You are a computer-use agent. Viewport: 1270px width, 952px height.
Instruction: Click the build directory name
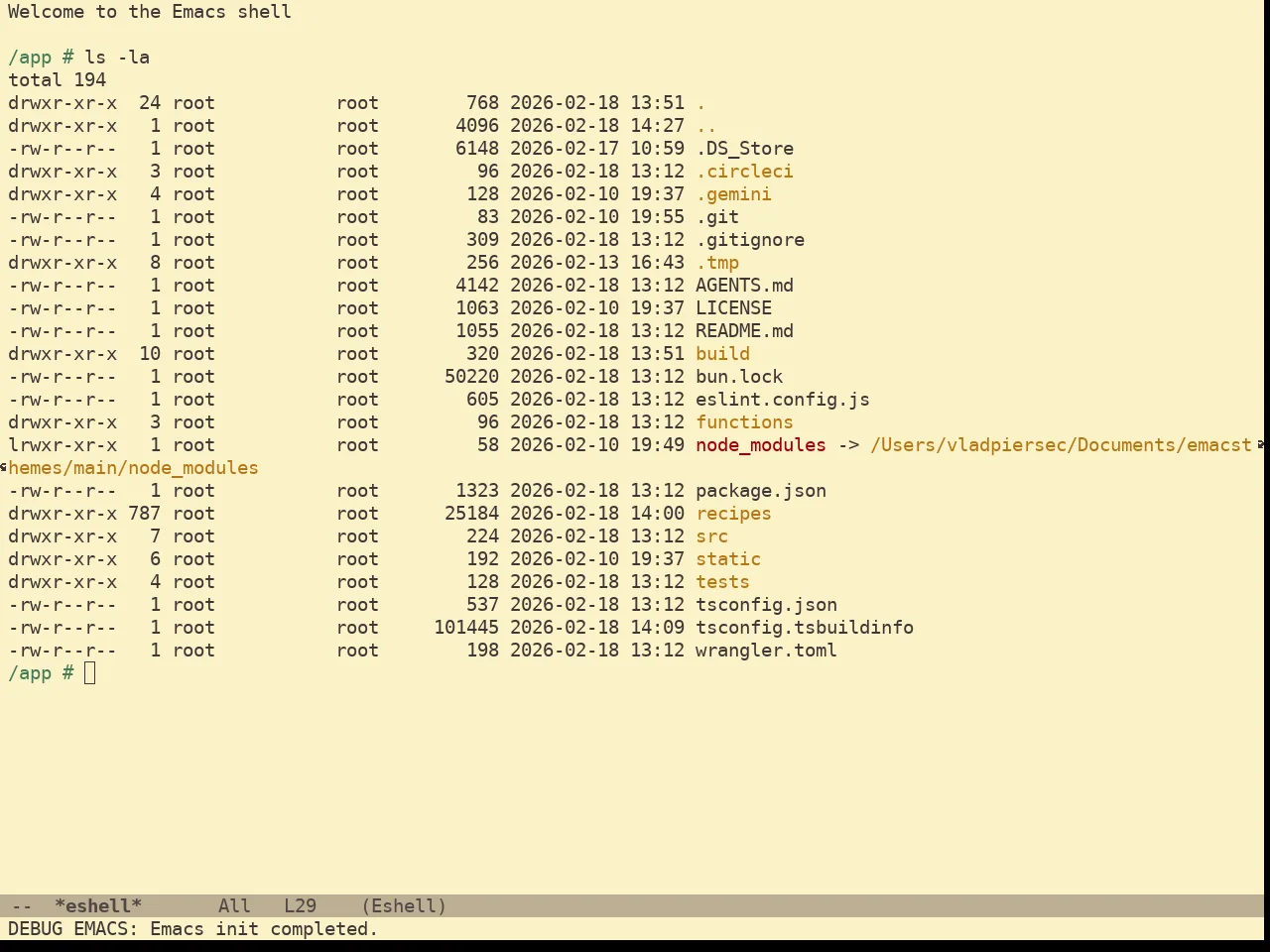(x=722, y=354)
